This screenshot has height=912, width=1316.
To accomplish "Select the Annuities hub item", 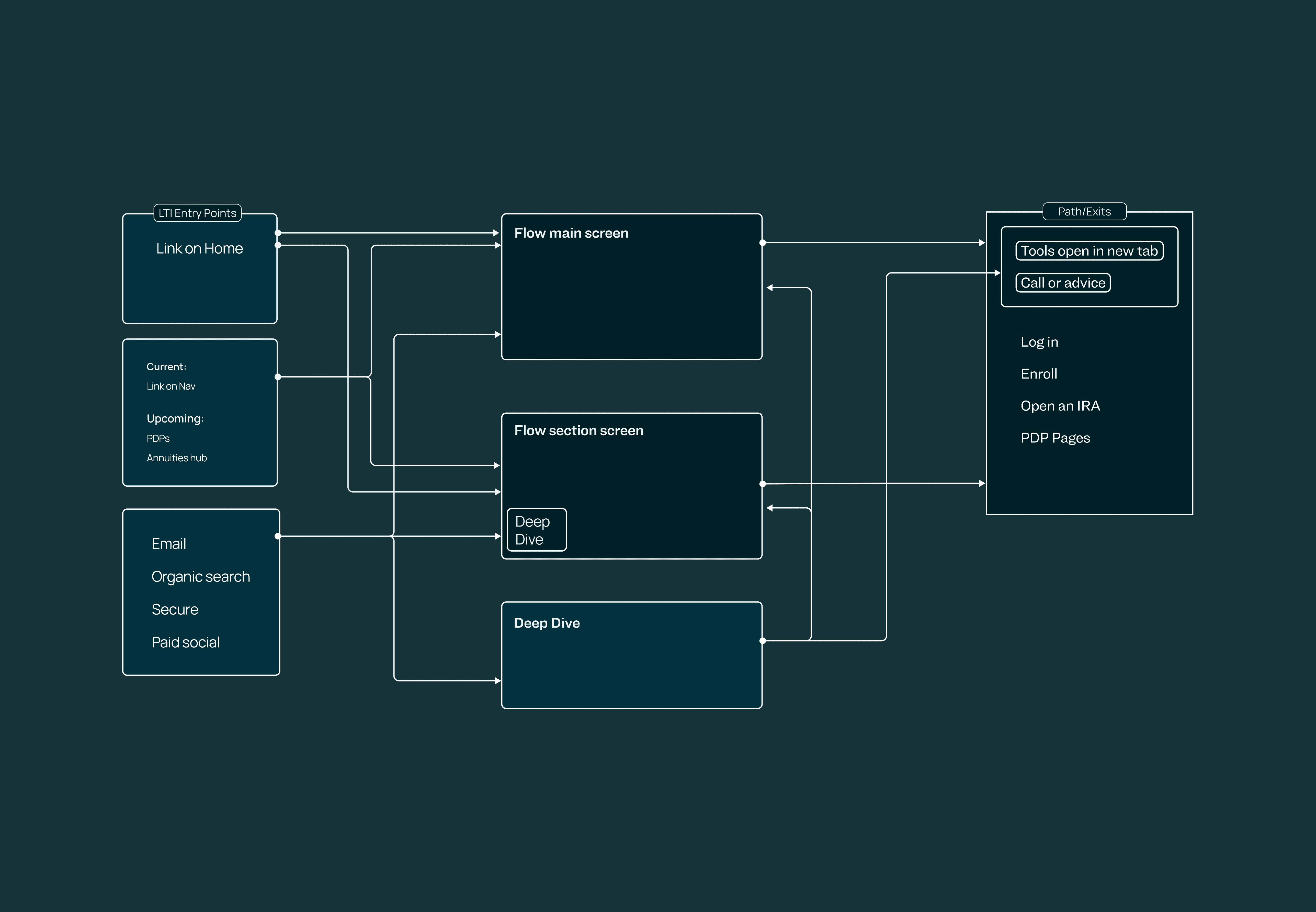I will coord(177,458).
